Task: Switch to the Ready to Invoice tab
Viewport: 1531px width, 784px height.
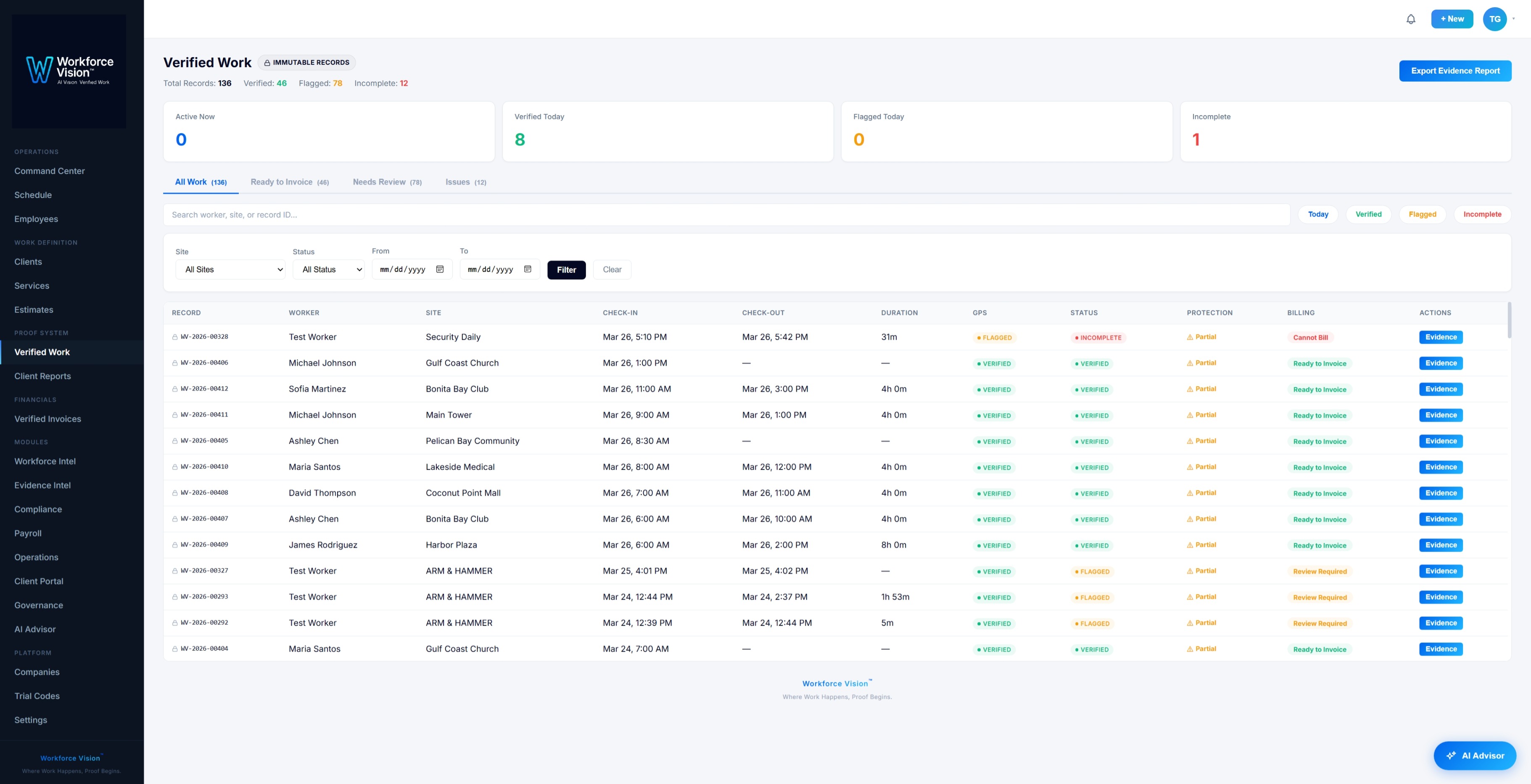Action: (x=290, y=182)
